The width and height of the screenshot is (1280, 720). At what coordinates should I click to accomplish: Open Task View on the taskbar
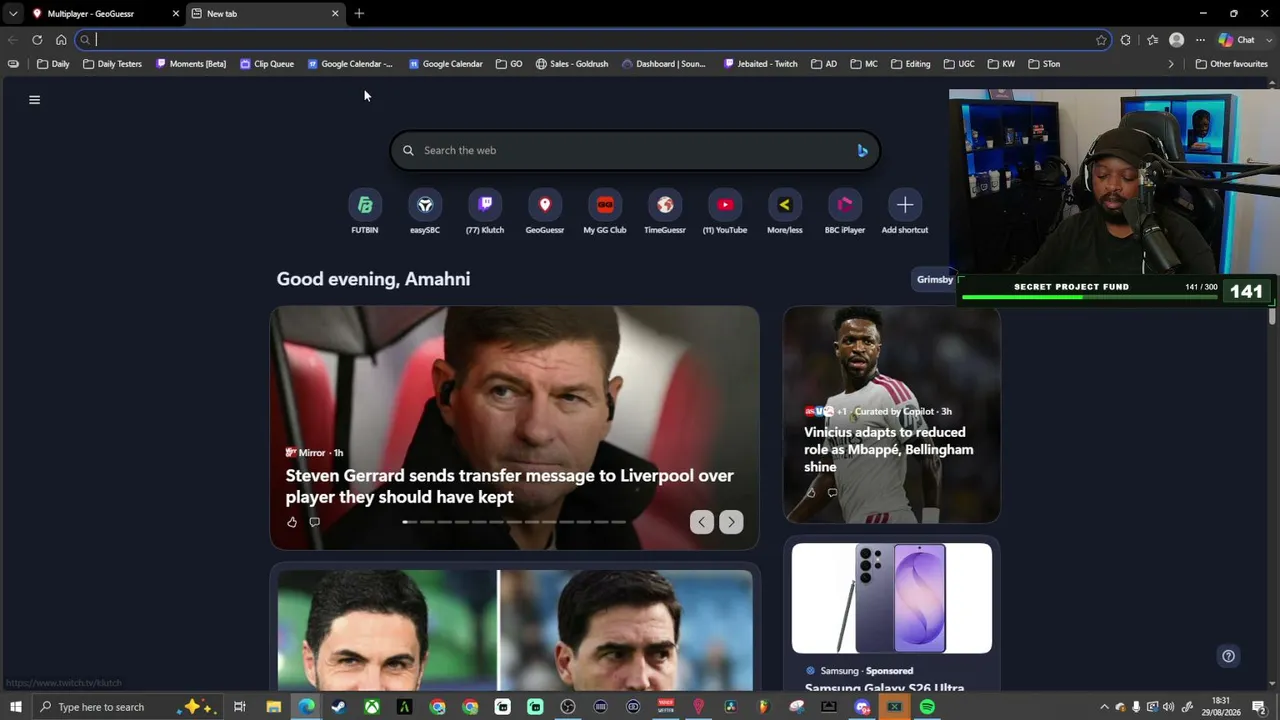[x=240, y=707]
